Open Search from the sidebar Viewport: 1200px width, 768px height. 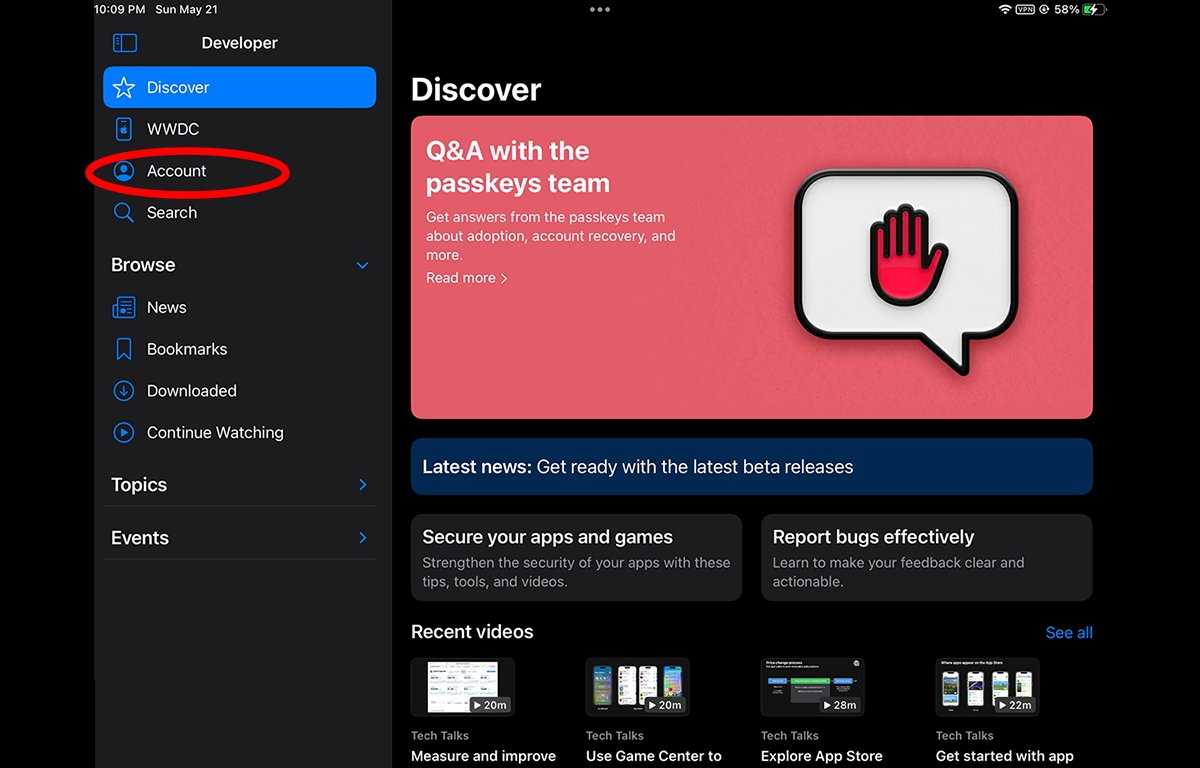(172, 212)
